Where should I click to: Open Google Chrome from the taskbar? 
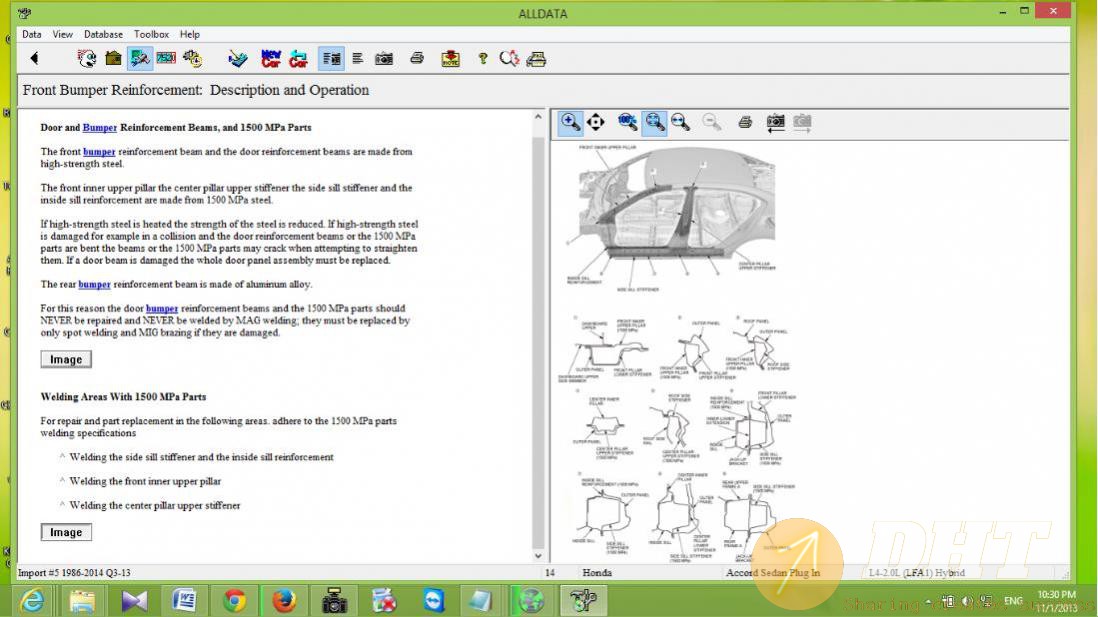click(235, 600)
